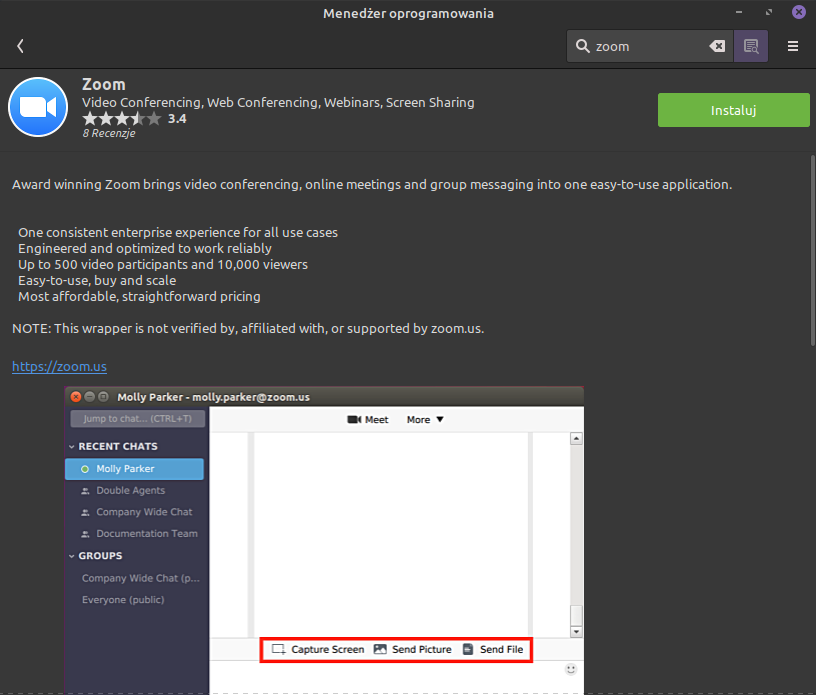The width and height of the screenshot is (816, 695).
Task: Click the Send Picture icon
Action: tap(380, 649)
